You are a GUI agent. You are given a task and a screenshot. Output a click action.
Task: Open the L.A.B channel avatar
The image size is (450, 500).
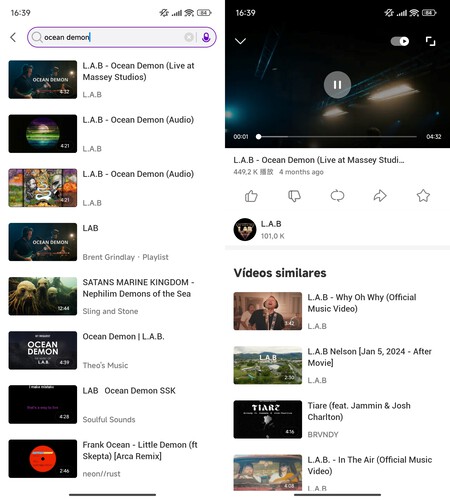(x=245, y=229)
